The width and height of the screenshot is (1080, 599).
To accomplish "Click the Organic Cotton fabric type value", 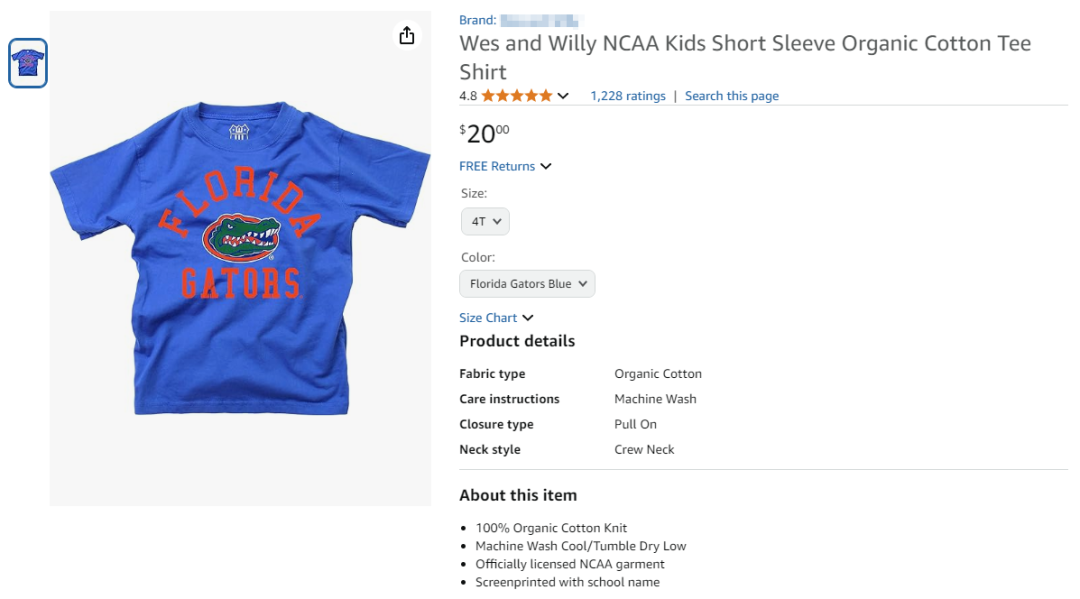I will point(658,374).
